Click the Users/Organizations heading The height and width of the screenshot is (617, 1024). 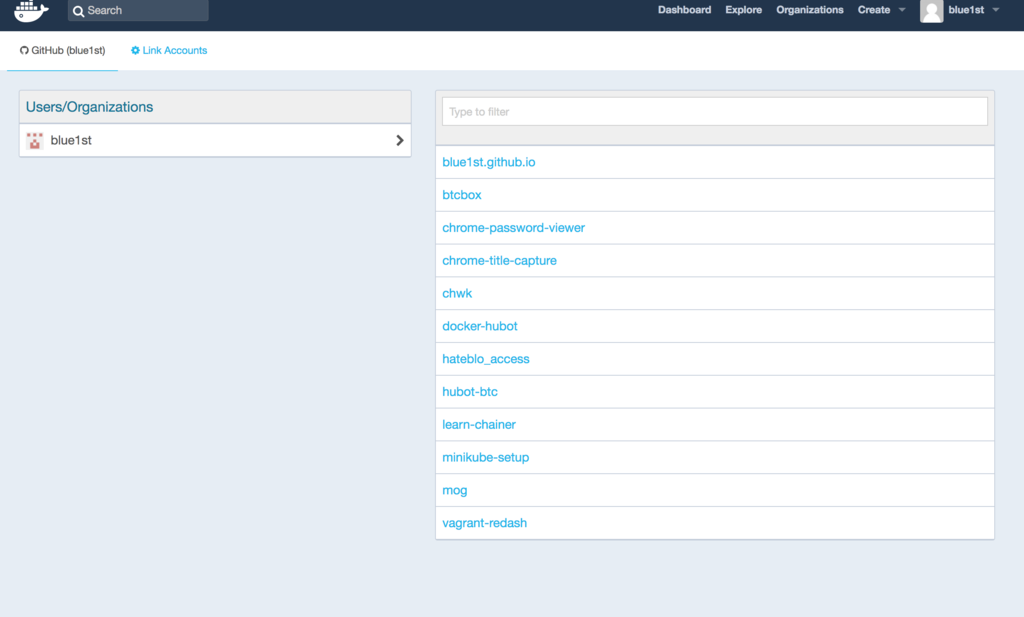click(89, 107)
